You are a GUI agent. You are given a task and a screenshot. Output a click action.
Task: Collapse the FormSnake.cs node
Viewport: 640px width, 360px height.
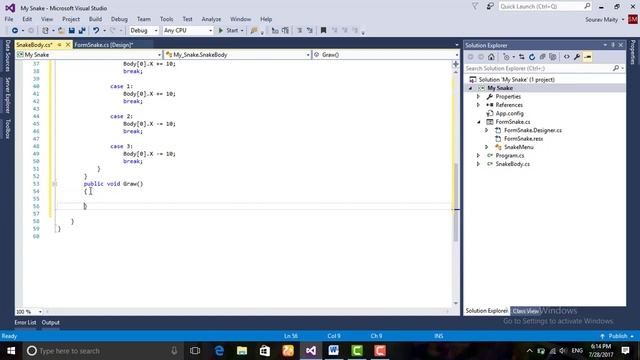coord(478,122)
